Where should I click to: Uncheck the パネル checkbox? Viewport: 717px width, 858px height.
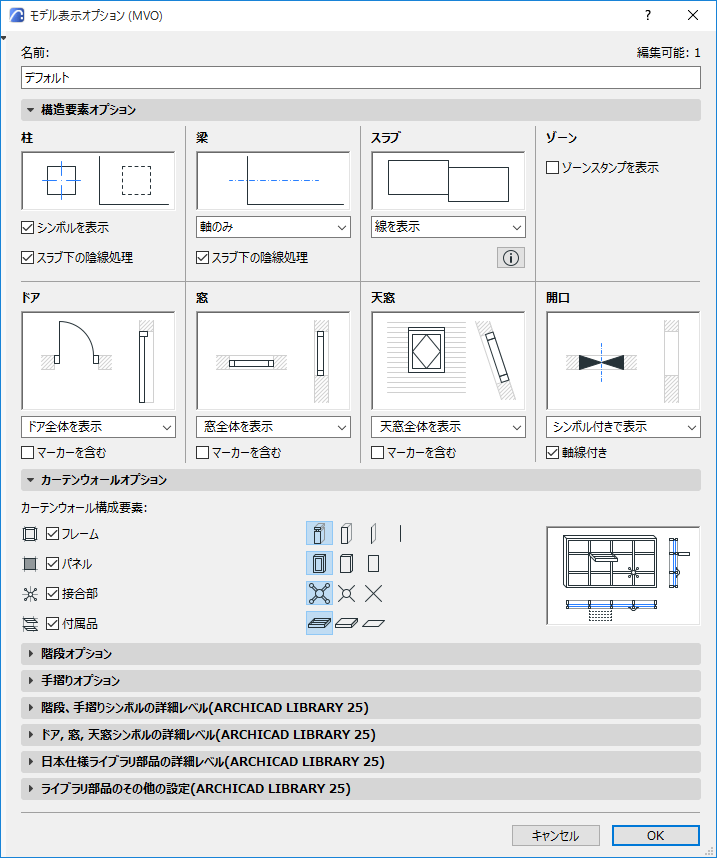[x=53, y=564]
